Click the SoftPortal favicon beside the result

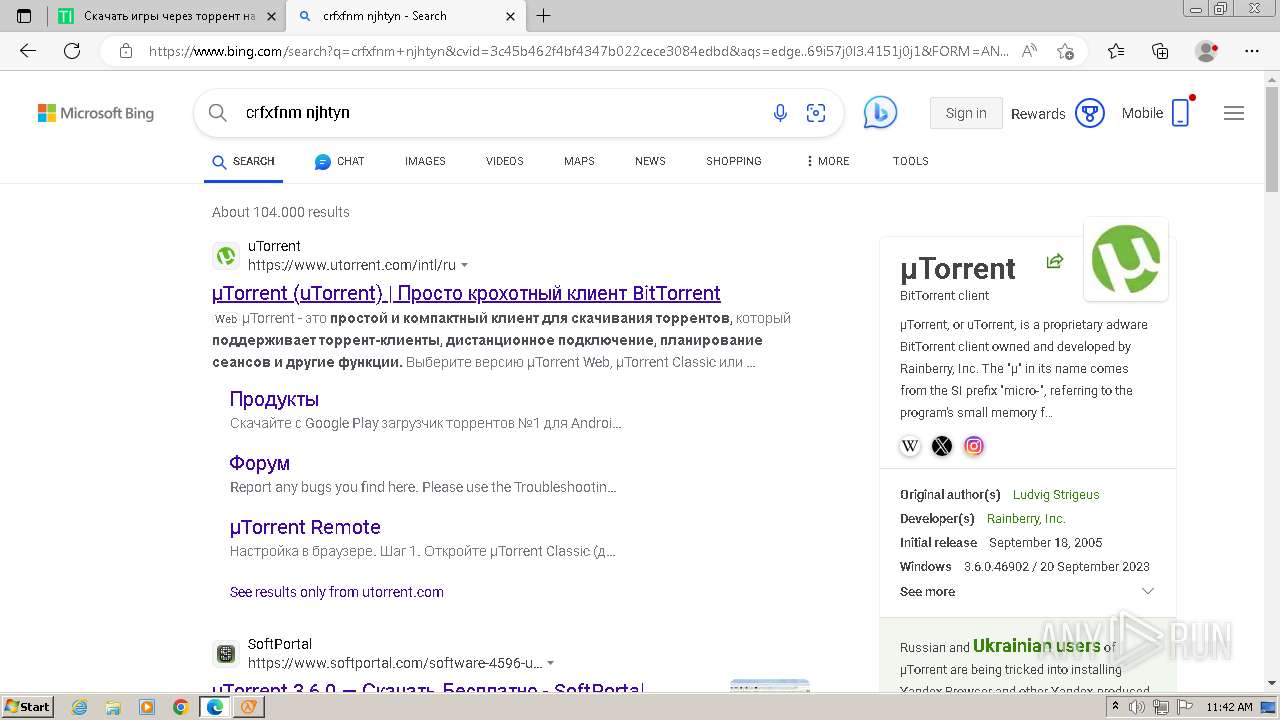pos(226,654)
